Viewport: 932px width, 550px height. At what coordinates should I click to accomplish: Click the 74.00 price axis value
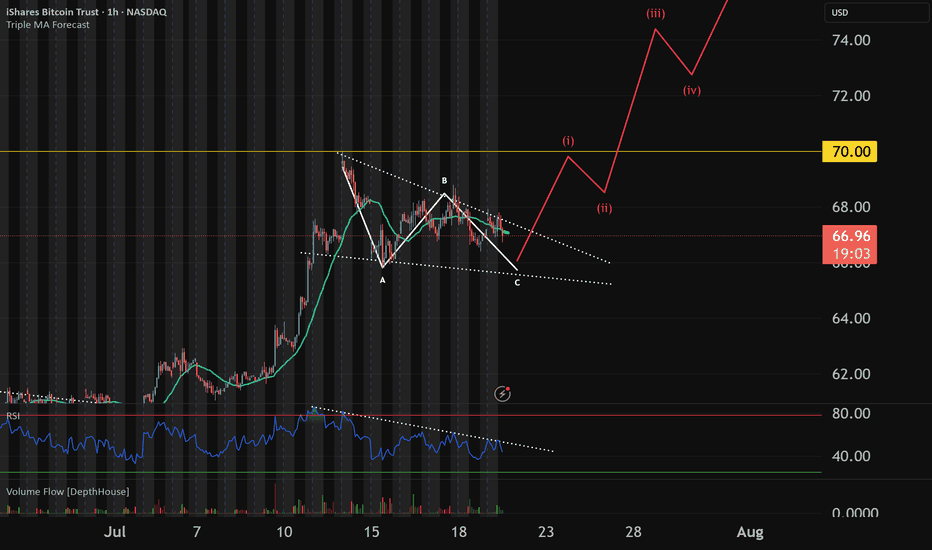tap(851, 40)
